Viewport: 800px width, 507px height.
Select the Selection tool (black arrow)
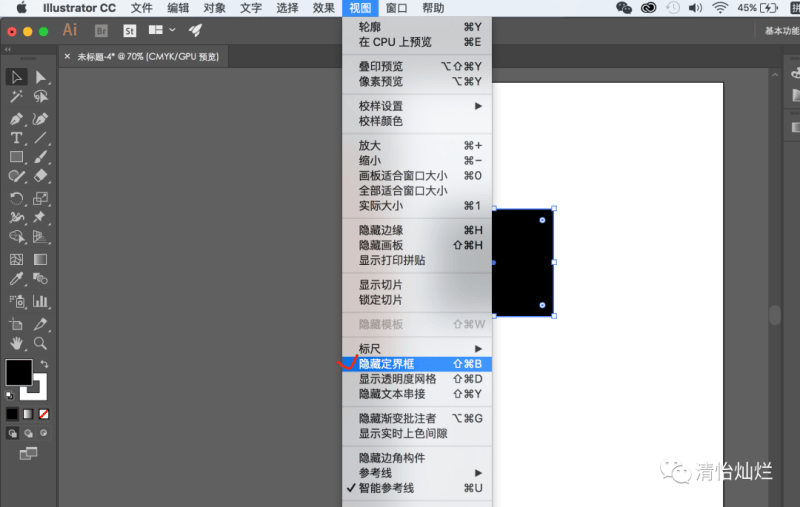[x=16, y=77]
